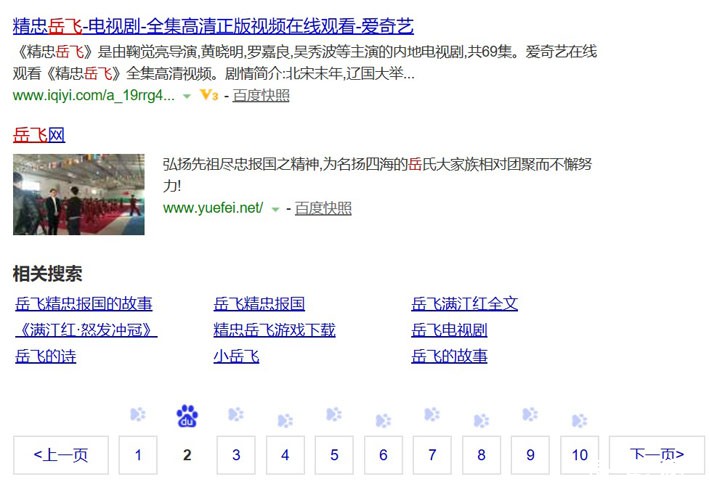The image size is (709, 490).
Task: Jump to results page 1
Action: tap(138, 455)
